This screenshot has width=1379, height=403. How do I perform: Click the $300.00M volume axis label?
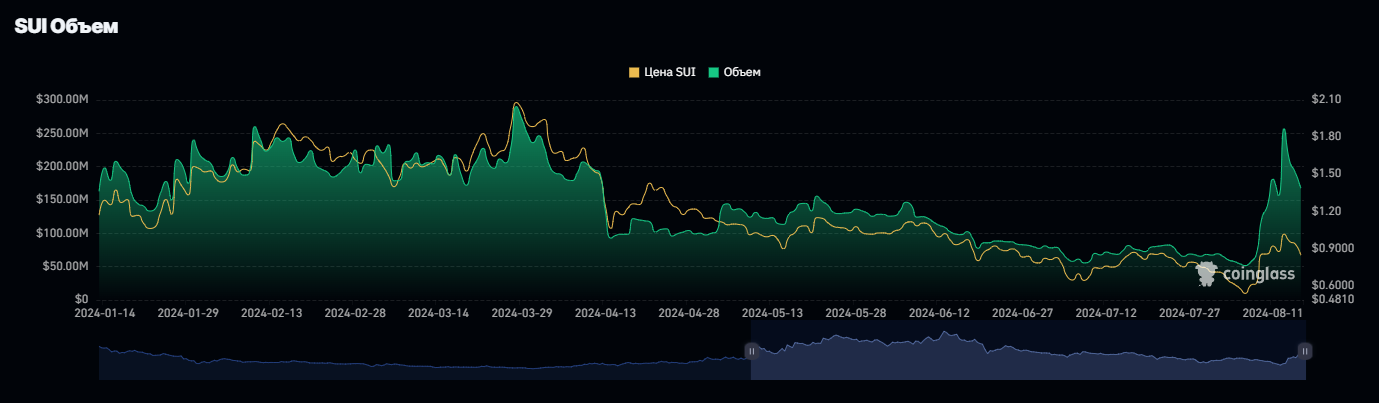[x=61, y=100]
